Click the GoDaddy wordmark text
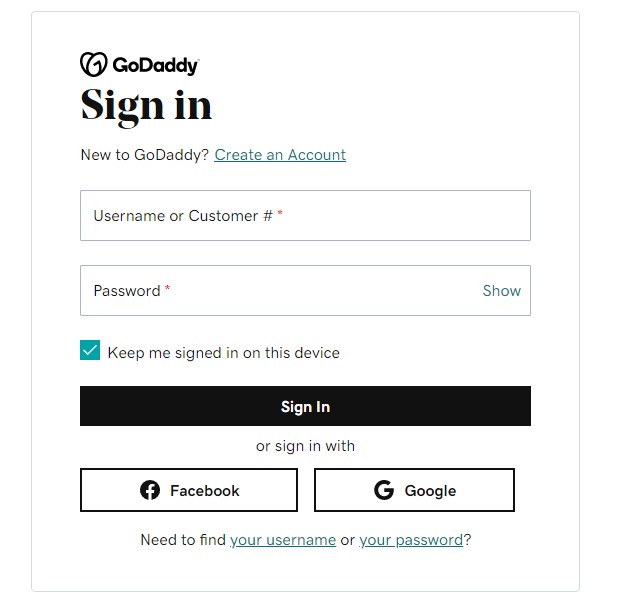 pyautogui.click(x=156, y=66)
